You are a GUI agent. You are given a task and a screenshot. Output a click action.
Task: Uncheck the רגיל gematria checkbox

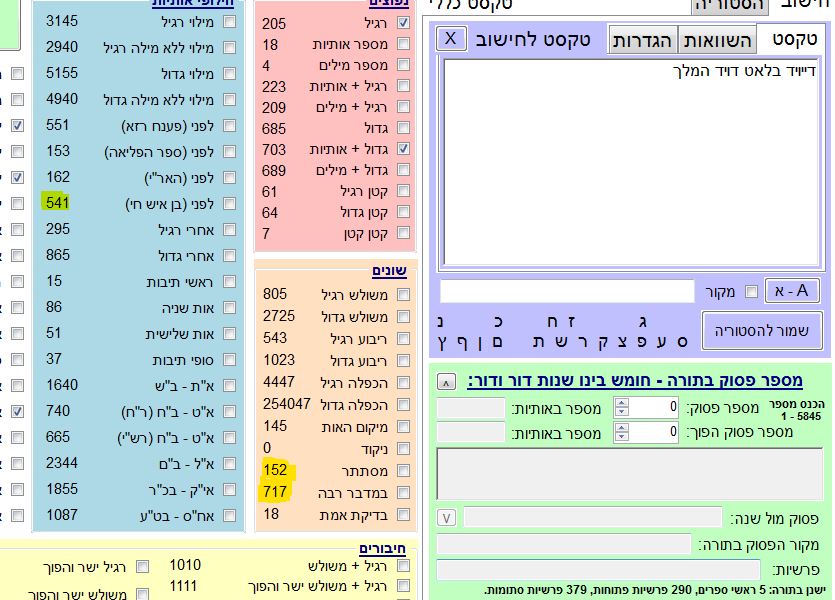pyautogui.click(x=403, y=23)
